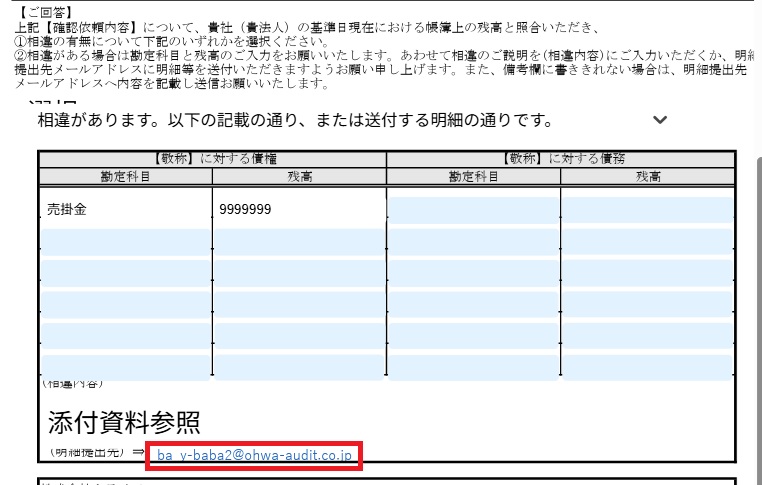Click the 添付資料参照 explanation text field
Viewport: 762px width, 485px height.
coord(300,421)
